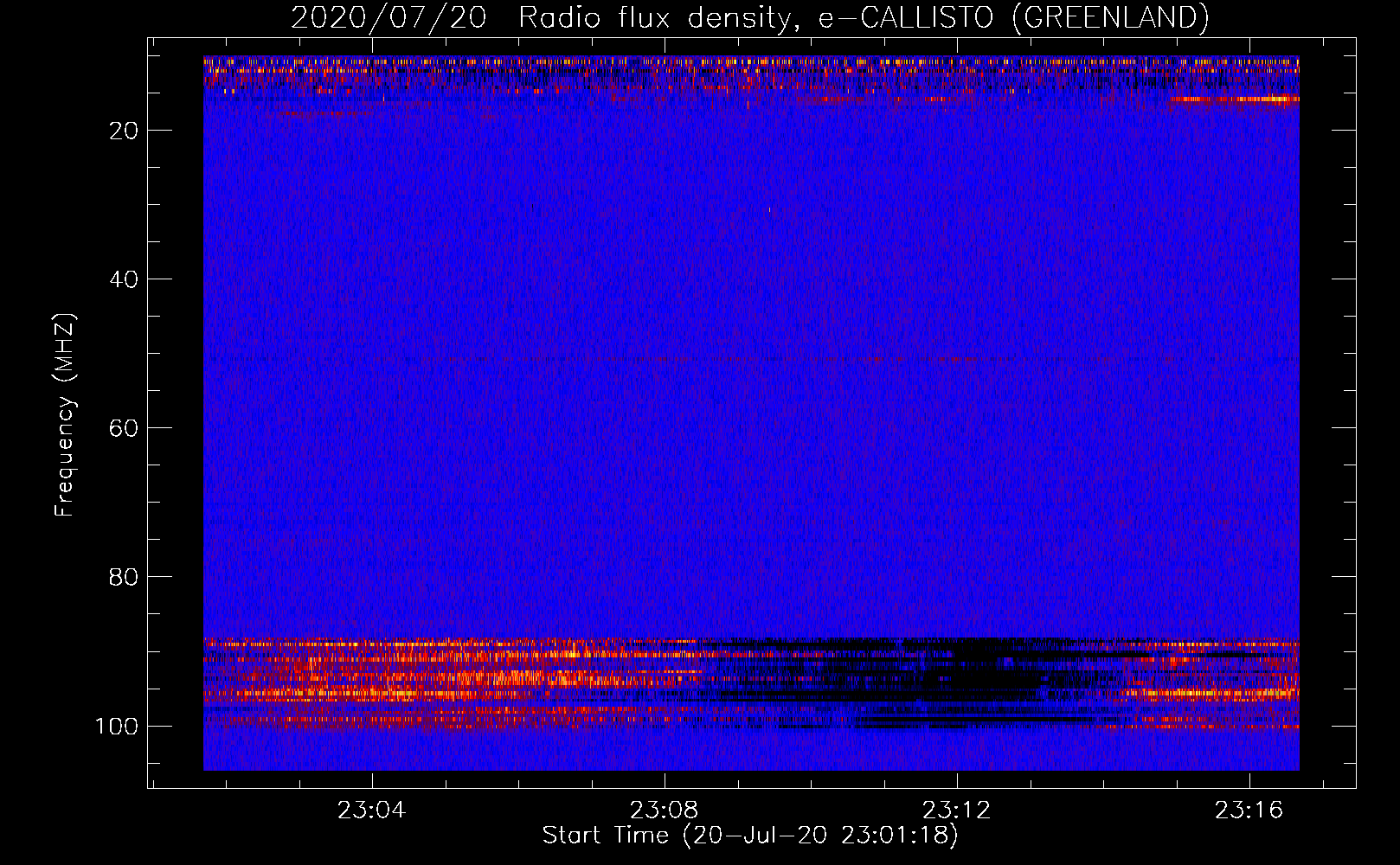The image size is (1400, 865).
Task: Click the 80 frequency tick label
Action: 124,577
